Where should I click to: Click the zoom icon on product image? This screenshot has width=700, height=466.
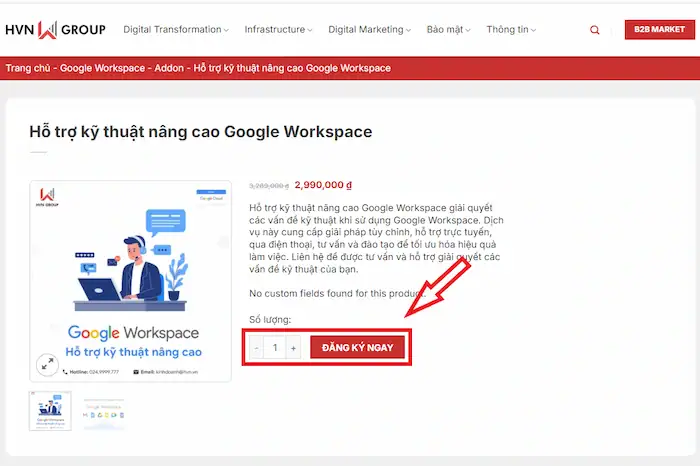pyautogui.click(x=46, y=364)
